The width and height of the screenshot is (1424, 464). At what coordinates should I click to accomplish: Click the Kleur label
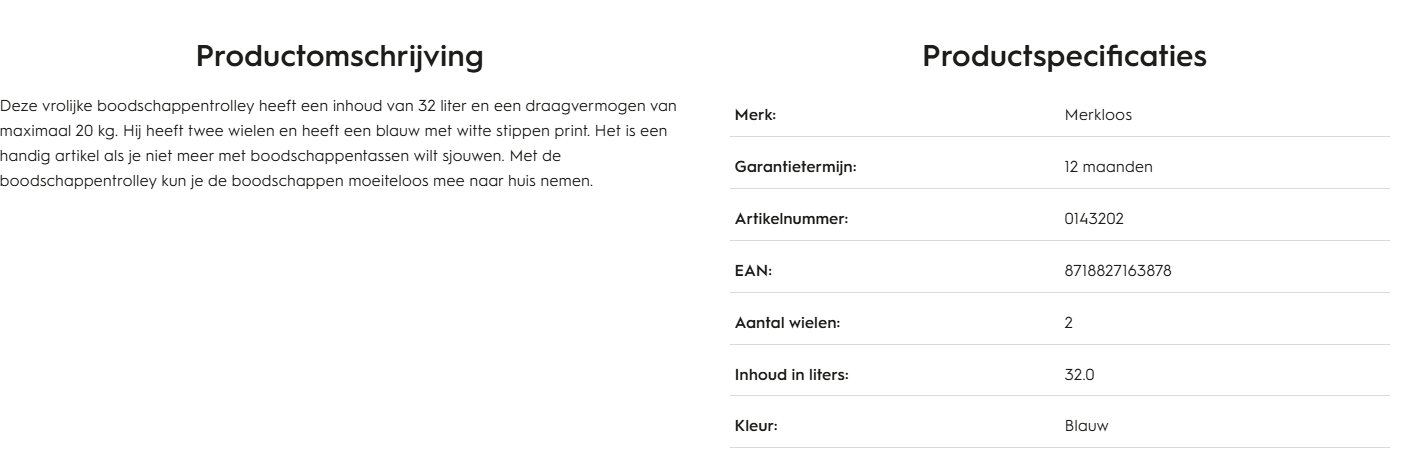pos(757,426)
